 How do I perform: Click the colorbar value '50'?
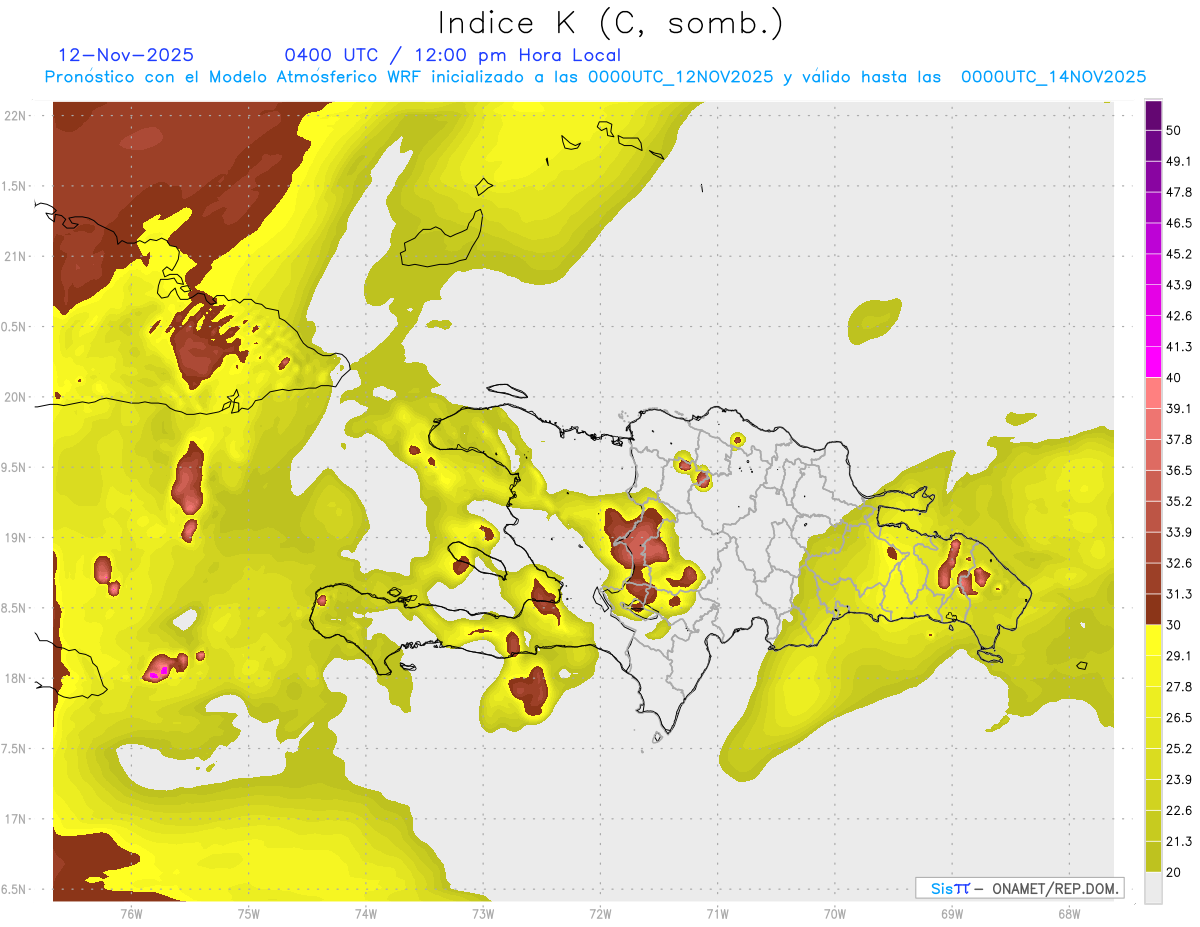point(1174,131)
